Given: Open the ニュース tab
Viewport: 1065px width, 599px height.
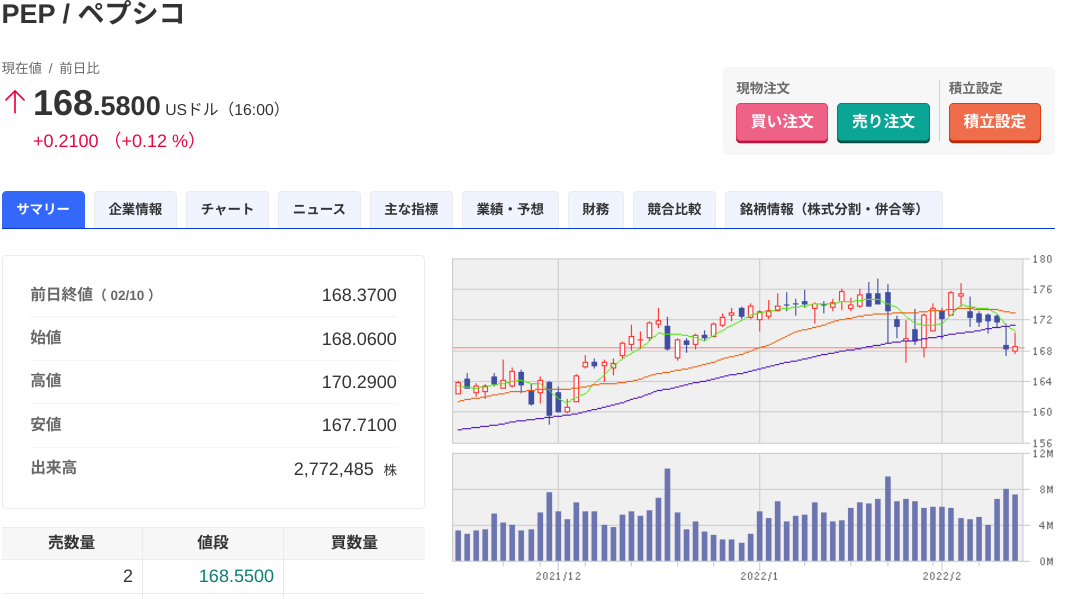Looking at the screenshot, I should (319, 209).
